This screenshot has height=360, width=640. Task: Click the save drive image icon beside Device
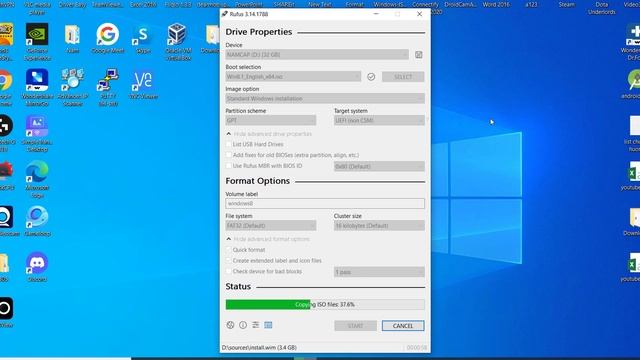(x=419, y=55)
